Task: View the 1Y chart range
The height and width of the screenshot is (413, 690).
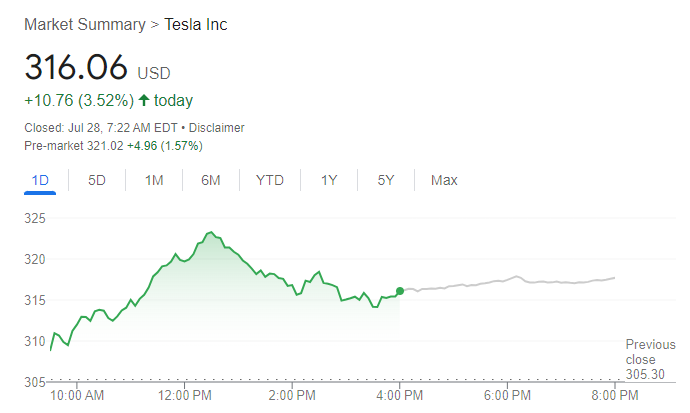Action: tap(329, 180)
